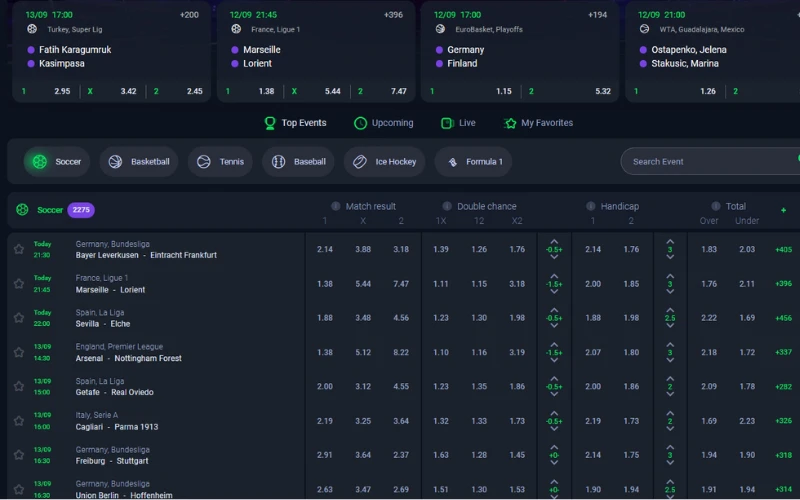
Task: Decrease handicap for Sevilla - Elche row
Action: tap(554, 326)
